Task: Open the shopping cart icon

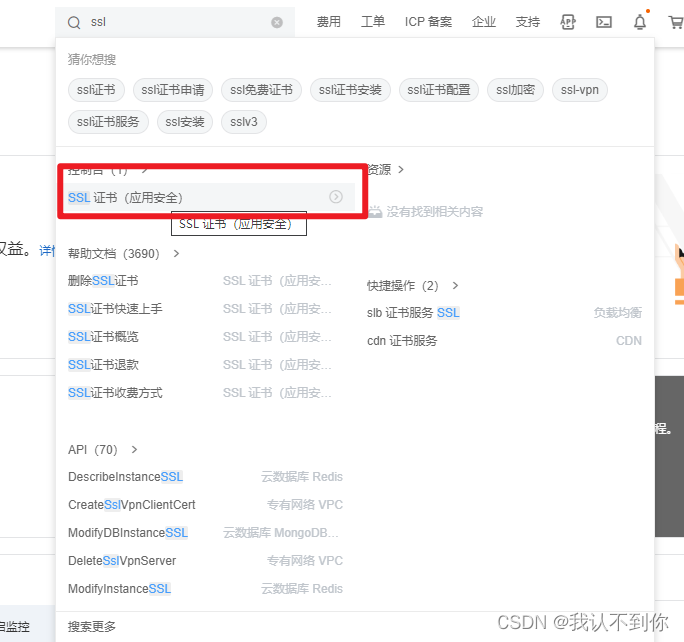Action: pos(676,22)
